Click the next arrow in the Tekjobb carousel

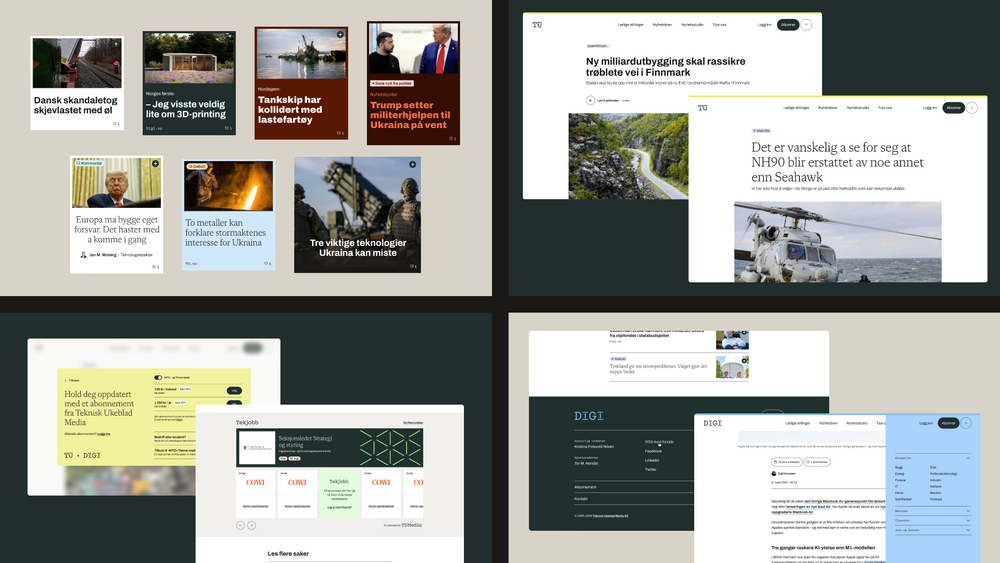[x=251, y=525]
